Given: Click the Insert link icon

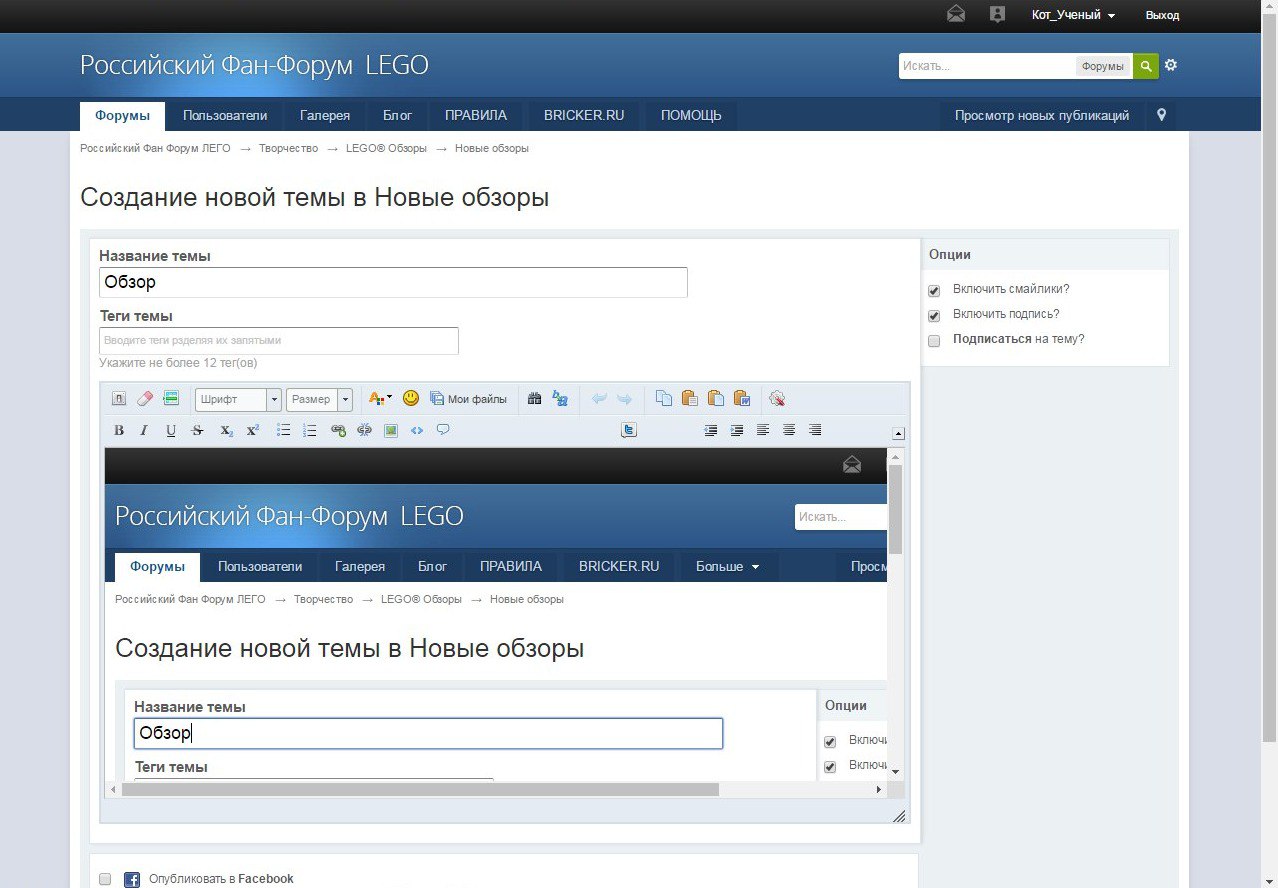Looking at the screenshot, I should pyautogui.click(x=338, y=430).
